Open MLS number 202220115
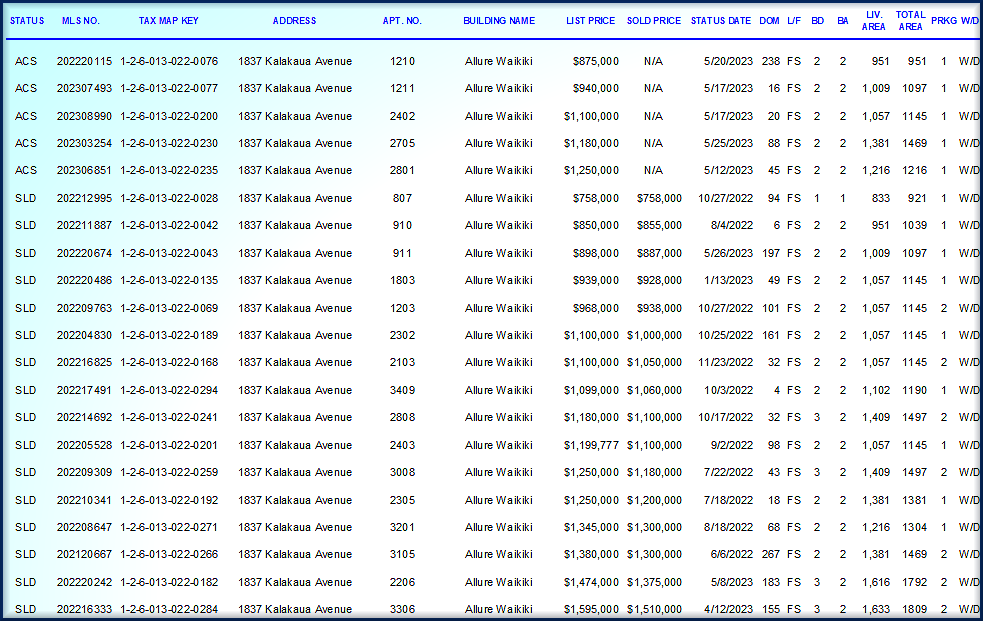 84,61
